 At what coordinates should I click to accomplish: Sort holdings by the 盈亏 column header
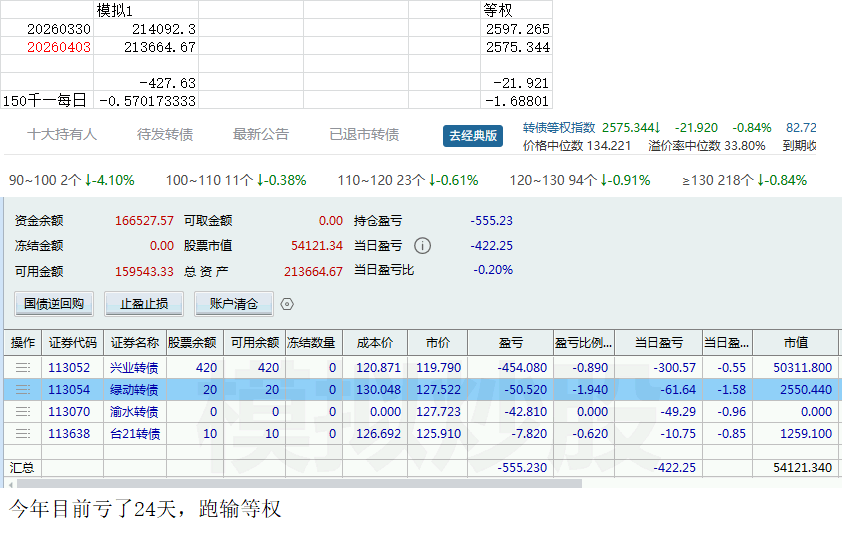[510, 343]
